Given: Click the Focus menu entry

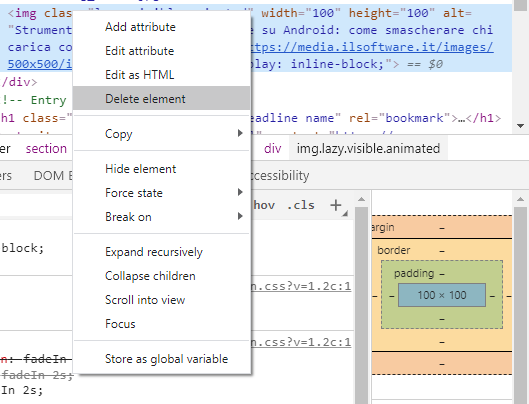Looking at the screenshot, I should 162,324.
